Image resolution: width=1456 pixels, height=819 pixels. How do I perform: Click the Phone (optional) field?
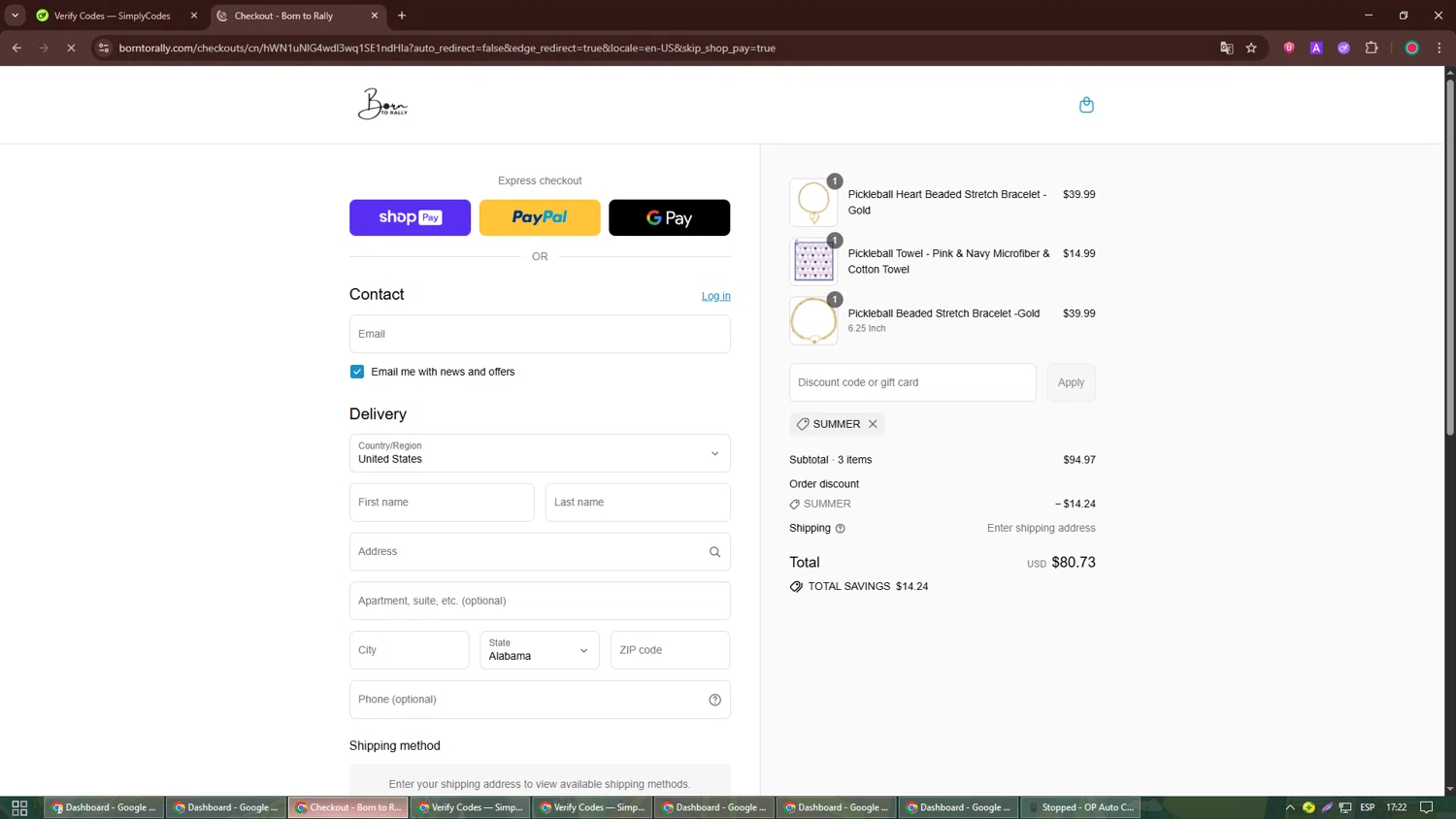click(540, 700)
